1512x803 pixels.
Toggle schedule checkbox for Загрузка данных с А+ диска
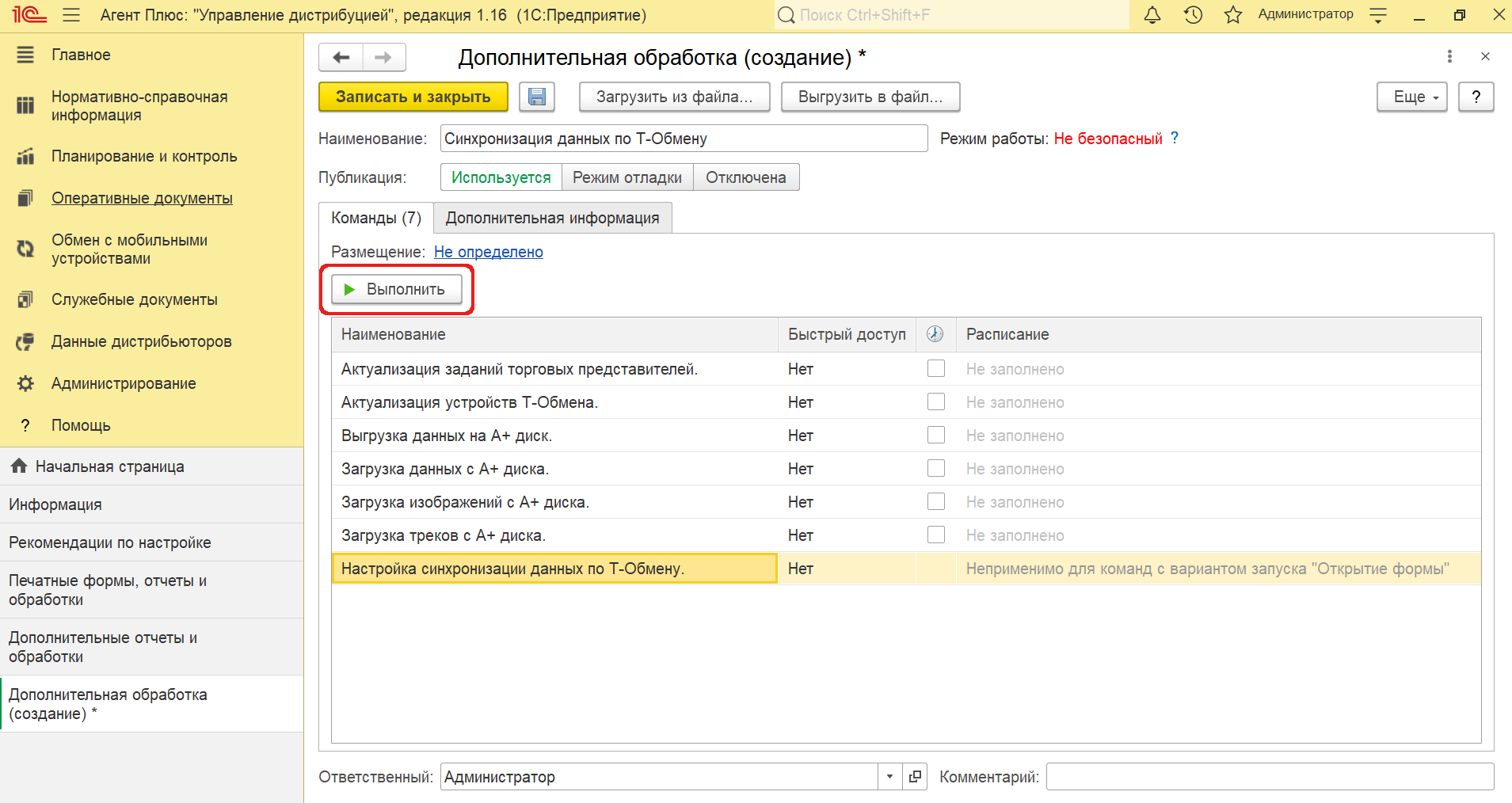click(x=936, y=468)
